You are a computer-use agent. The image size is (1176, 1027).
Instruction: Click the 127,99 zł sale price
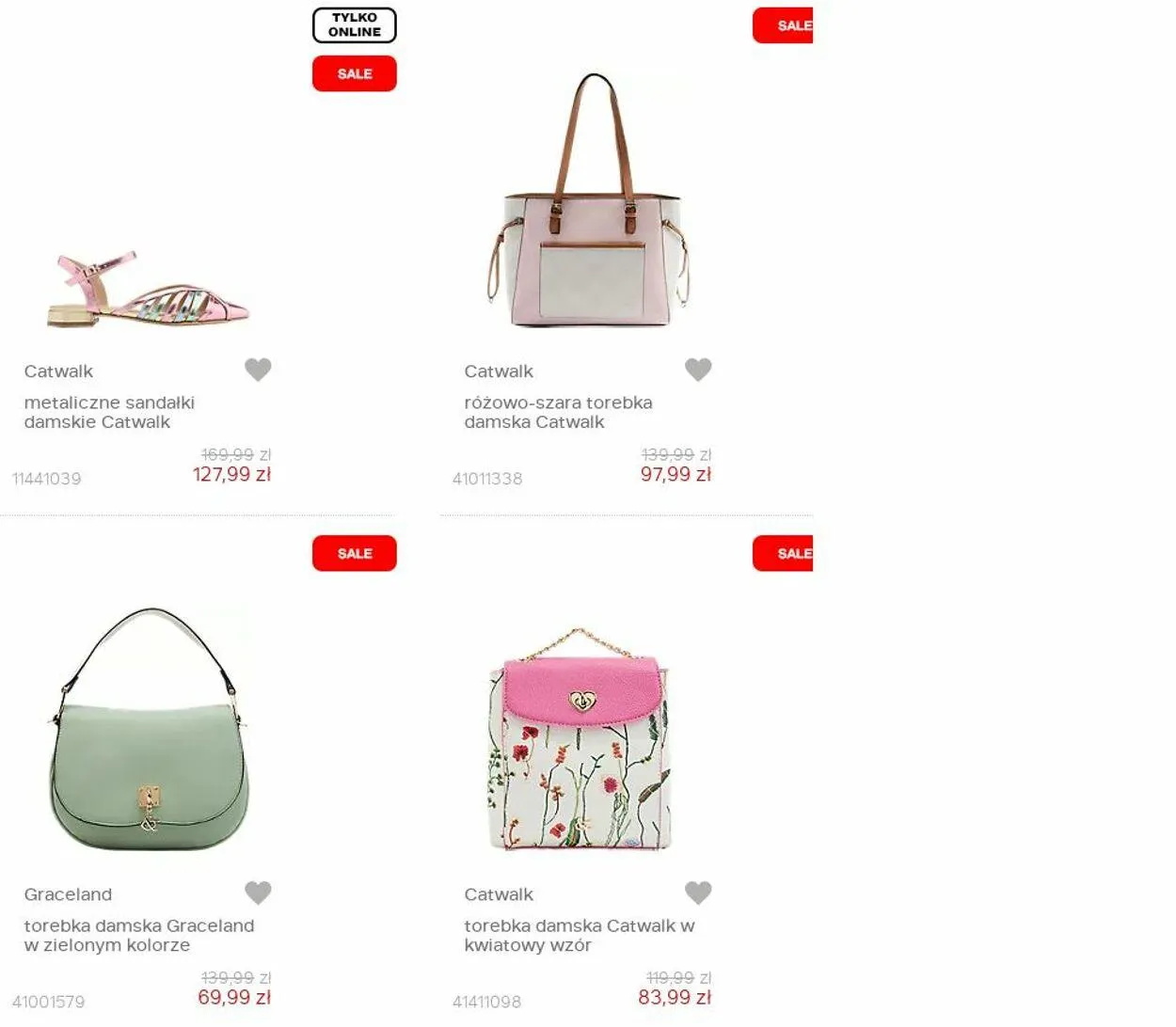point(231,474)
